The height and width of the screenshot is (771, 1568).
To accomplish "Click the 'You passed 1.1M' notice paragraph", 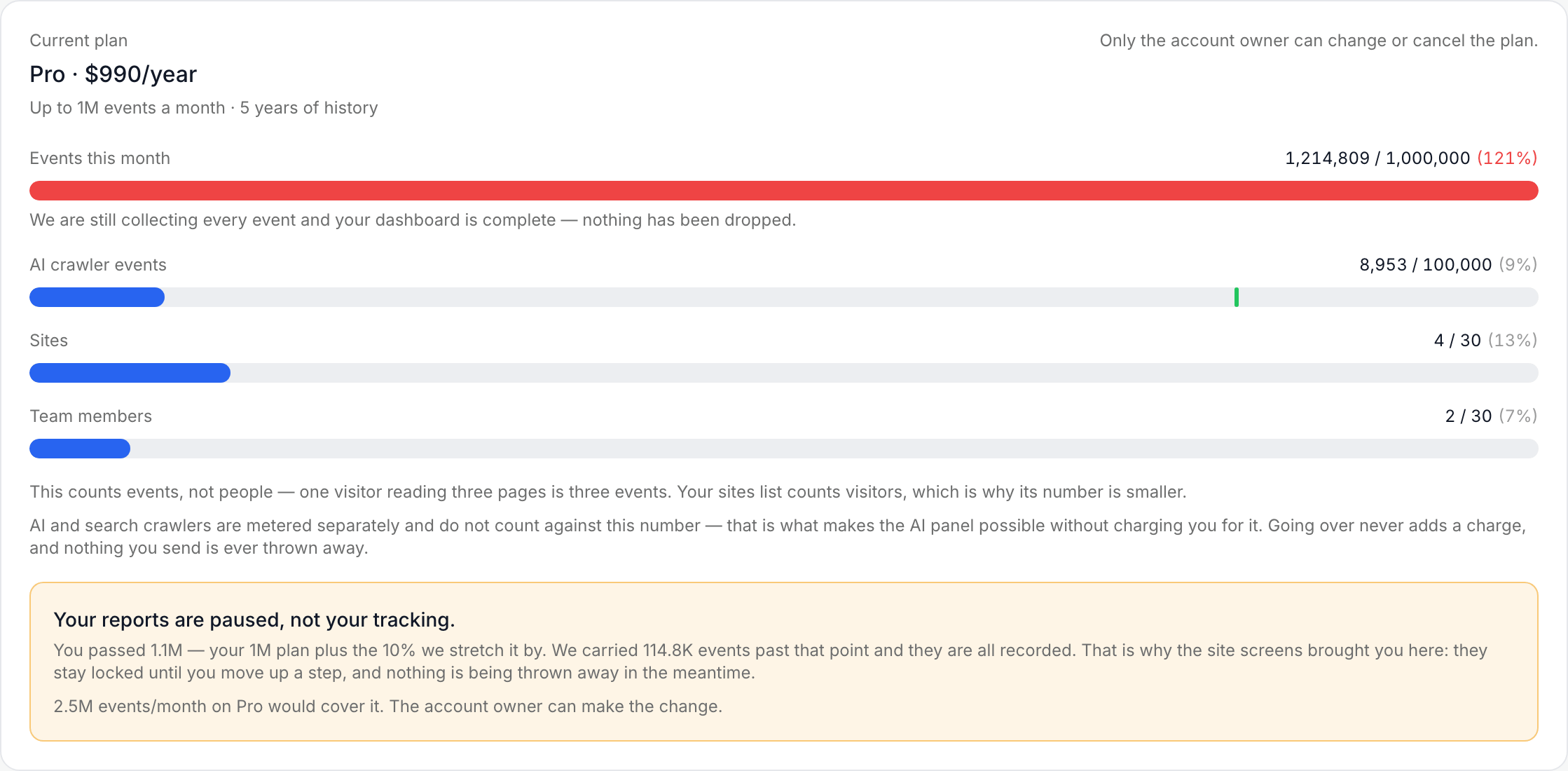I will pos(770,662).
